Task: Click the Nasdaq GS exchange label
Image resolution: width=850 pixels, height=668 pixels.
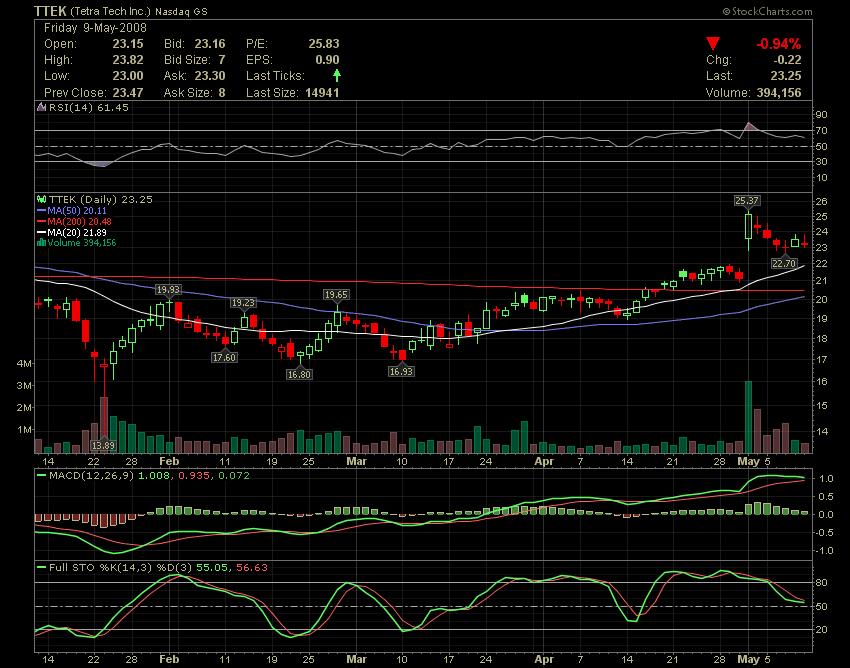Action: [x=181, y=11]
